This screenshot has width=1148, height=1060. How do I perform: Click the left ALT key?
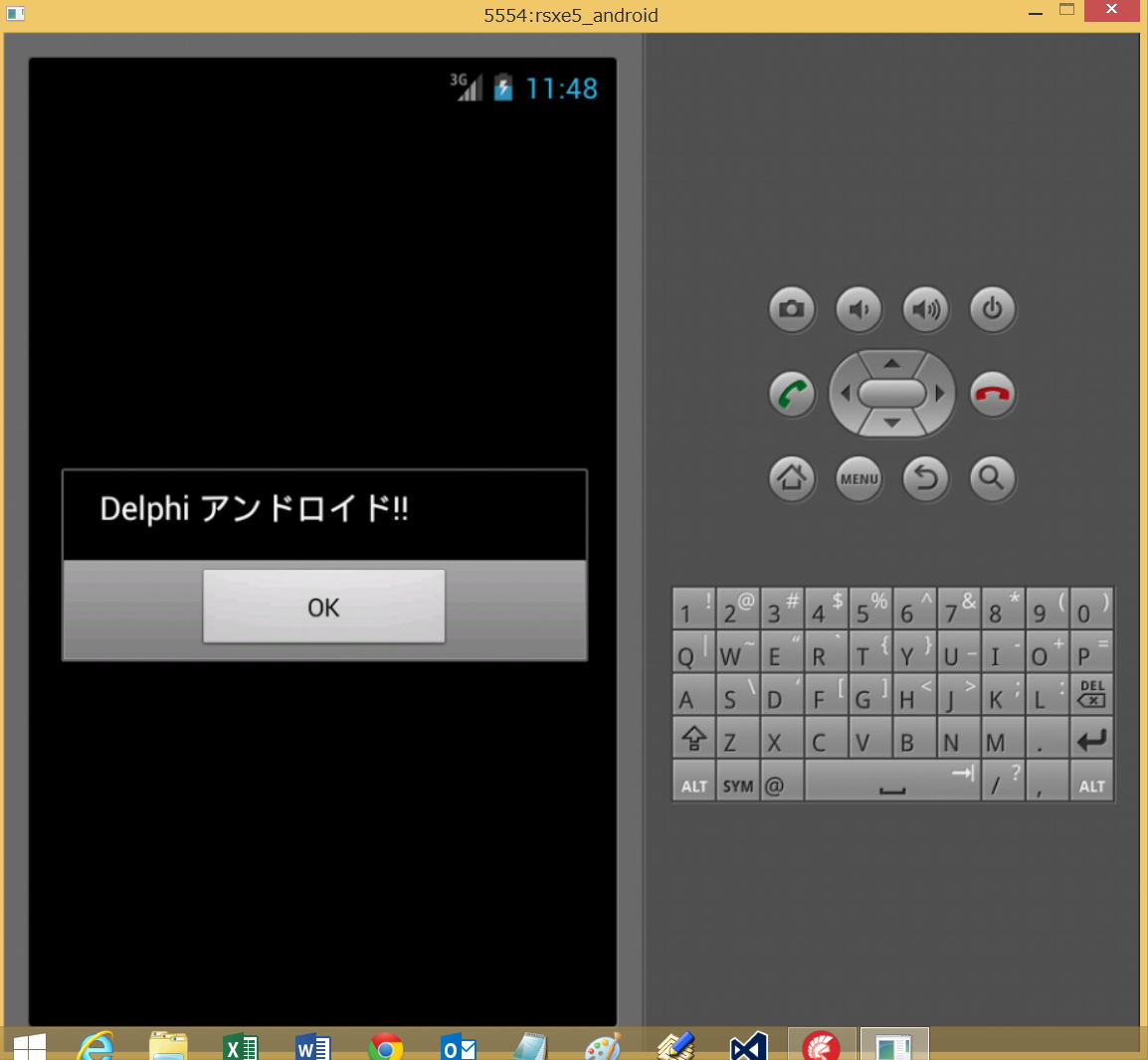(693, 781)
